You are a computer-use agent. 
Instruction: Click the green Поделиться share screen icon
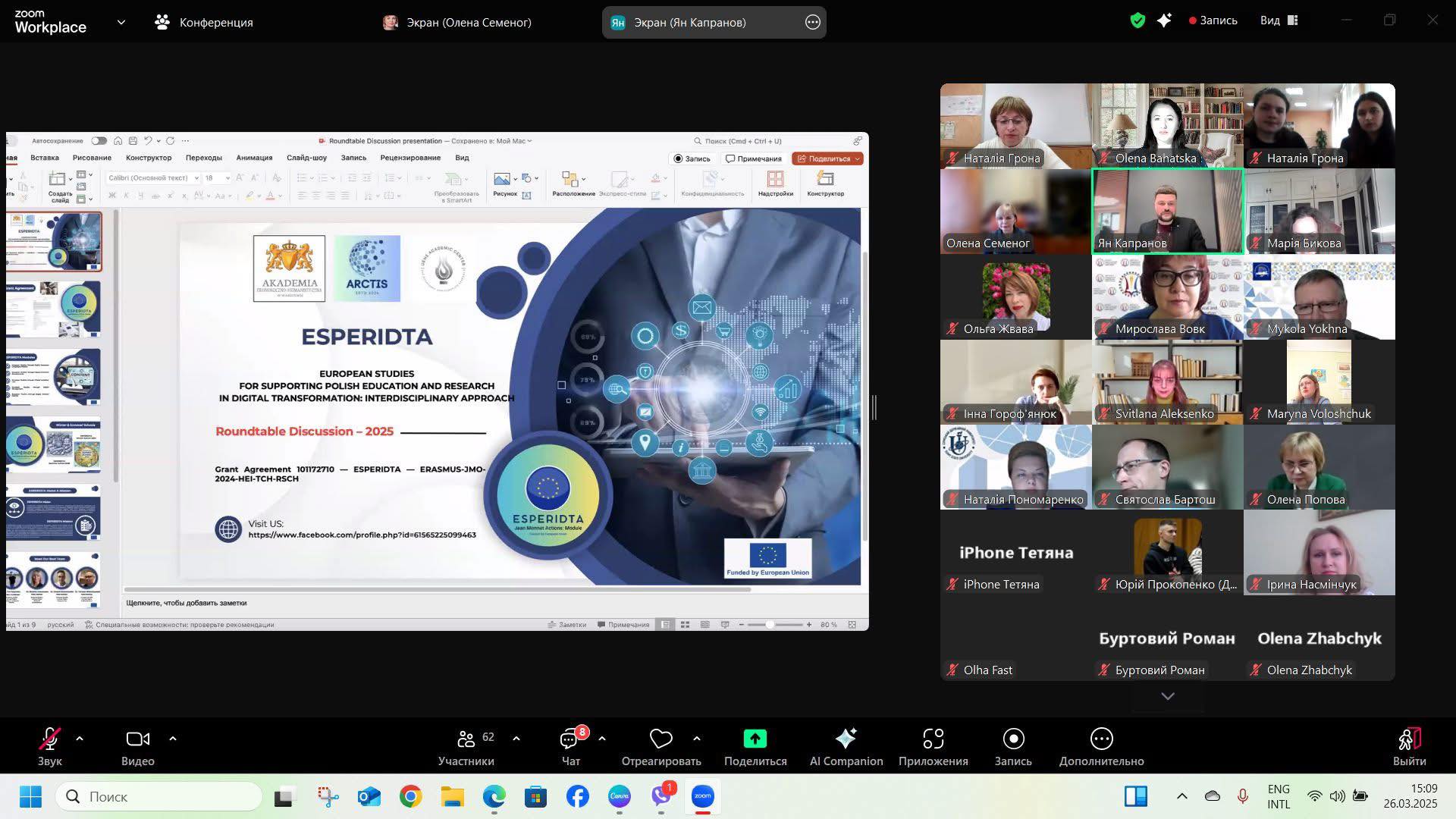755,739
